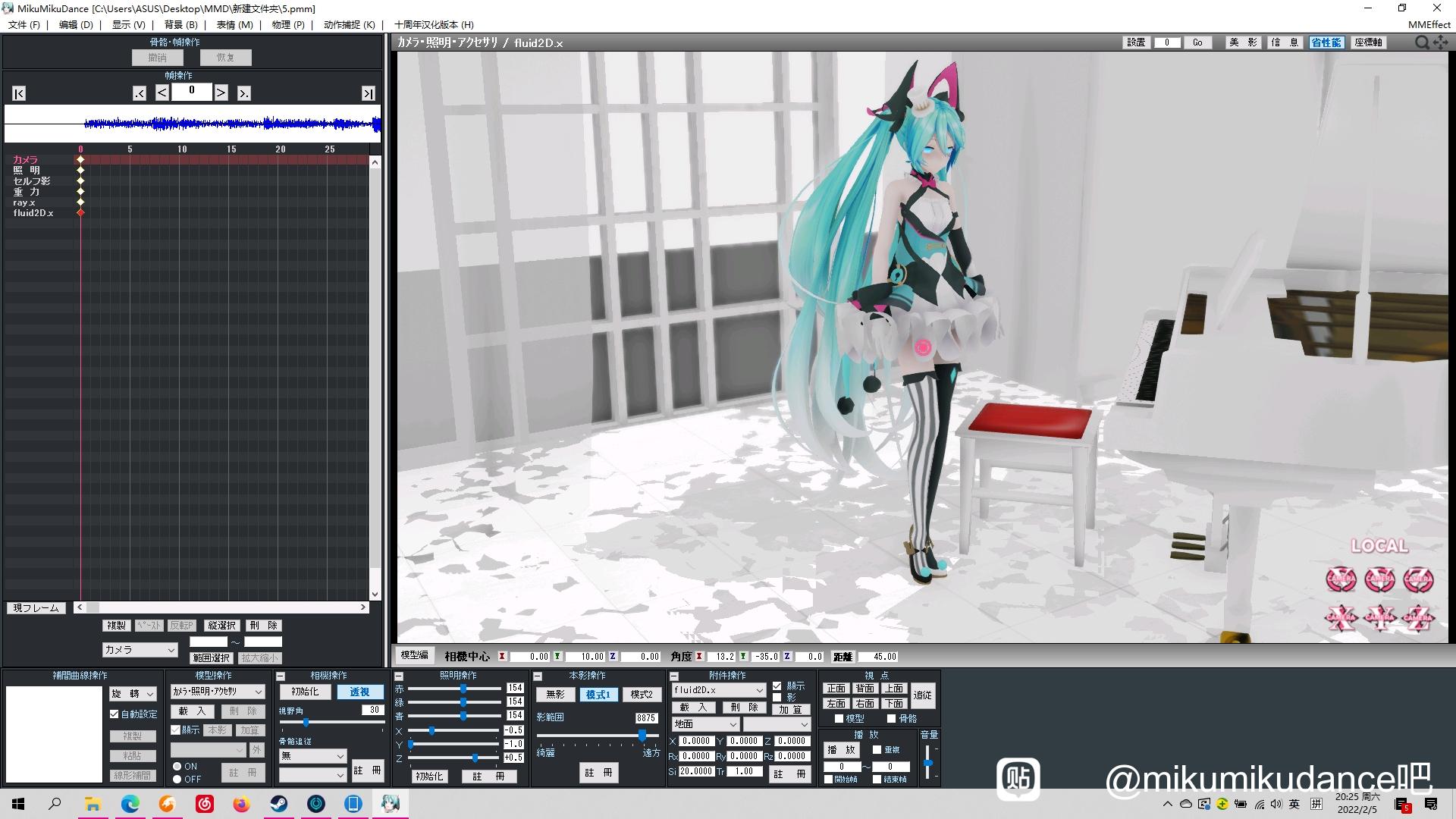Go to previous keyframe
Screen dimensions: 1456x819
tap(140, 93)
